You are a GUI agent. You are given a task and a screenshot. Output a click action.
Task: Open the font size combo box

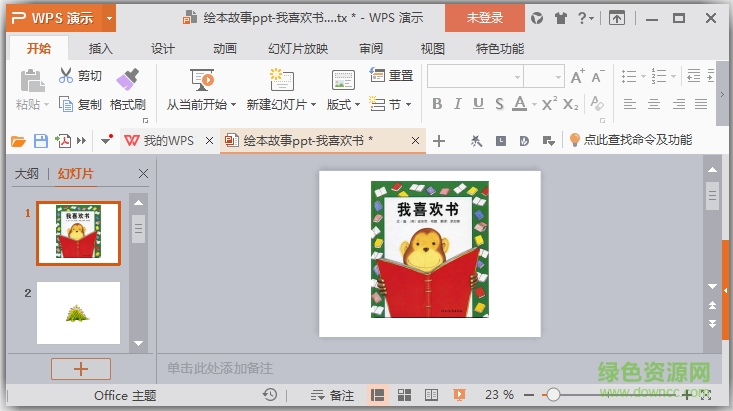pyautogui.click(x=544, y=76)
